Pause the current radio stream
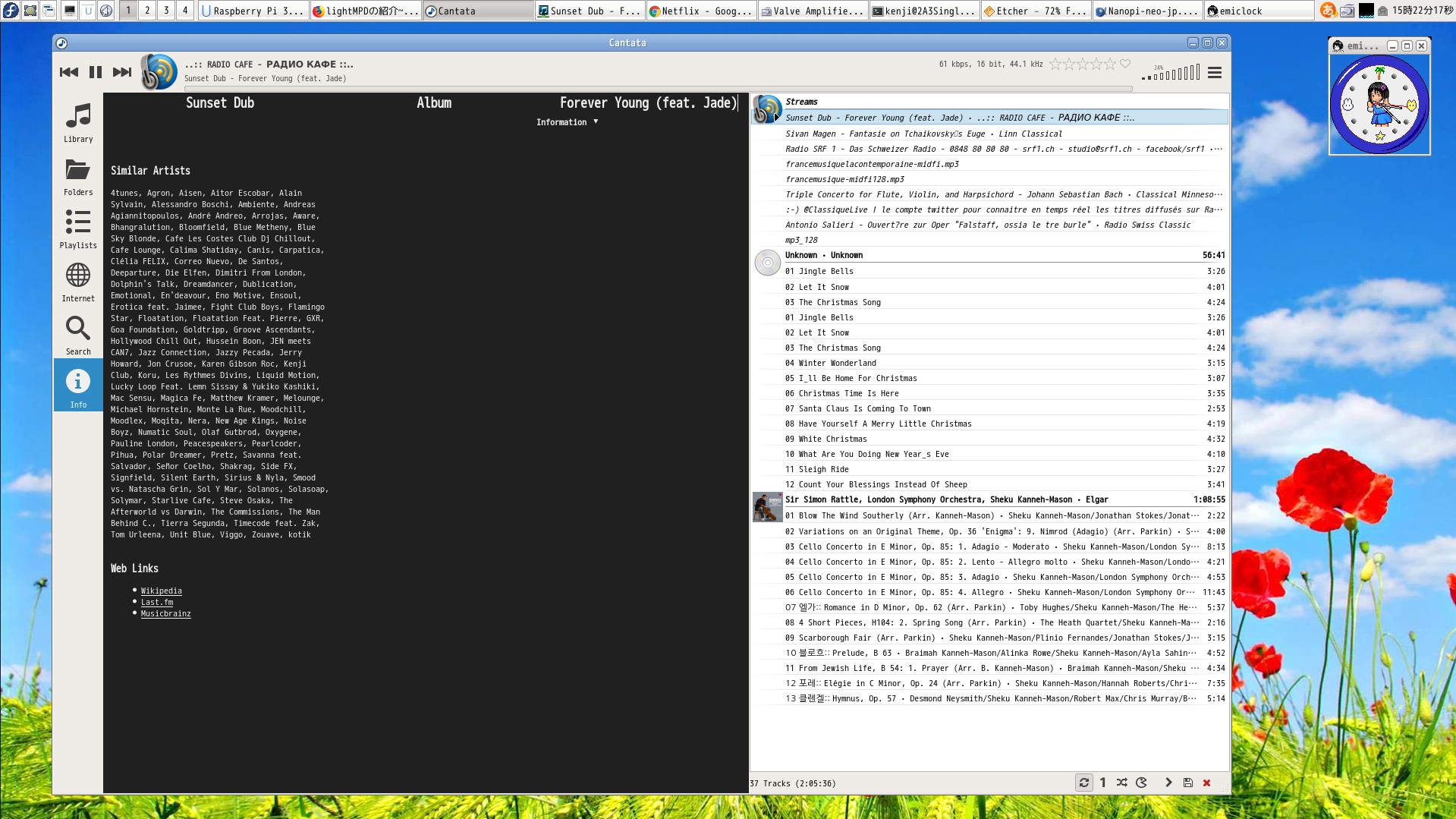Viewport: 1456px width, 819px height. (x=96, y=72)
